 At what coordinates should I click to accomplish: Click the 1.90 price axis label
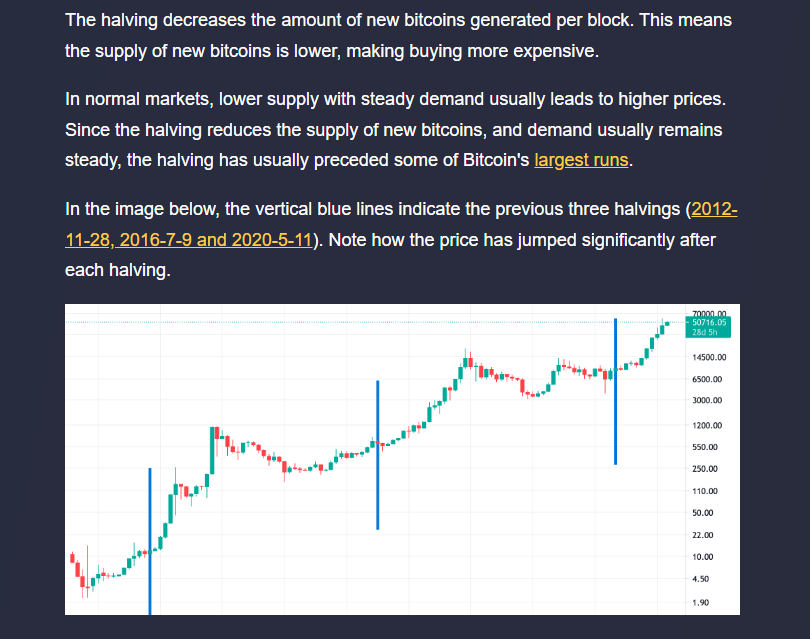pos(701,602)
